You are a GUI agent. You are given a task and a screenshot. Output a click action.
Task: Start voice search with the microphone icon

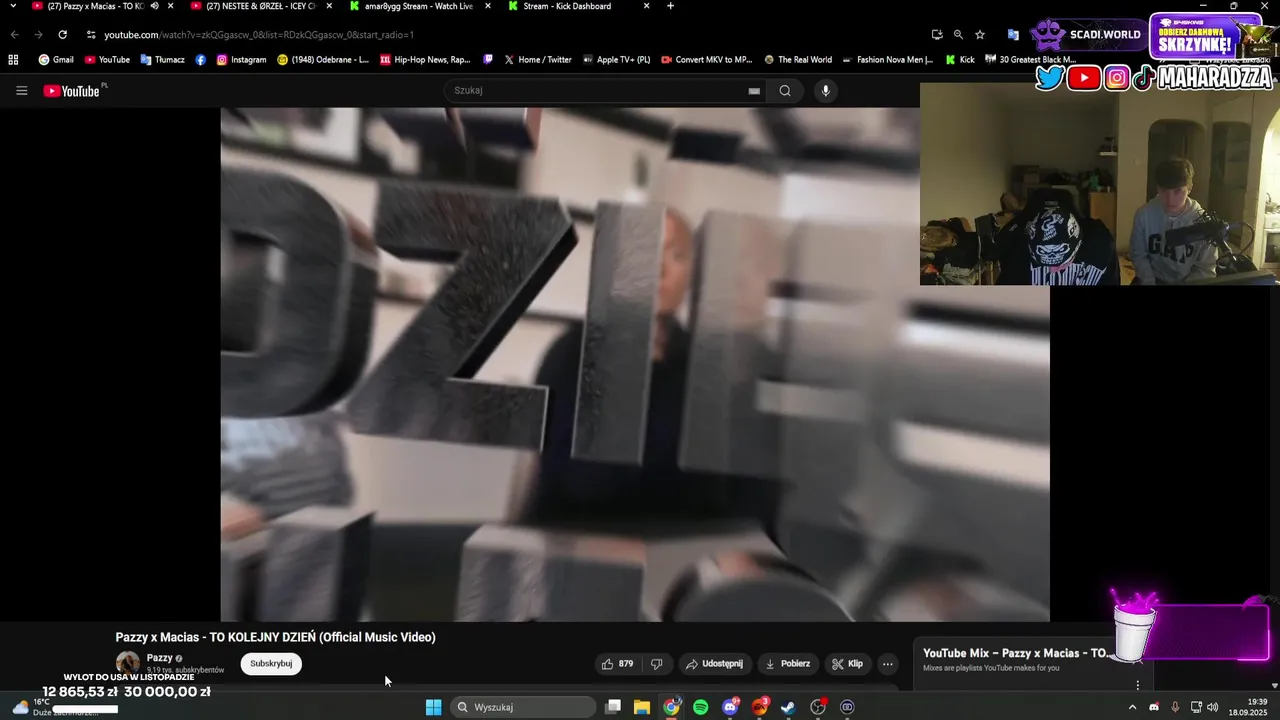tap(825, 91)
